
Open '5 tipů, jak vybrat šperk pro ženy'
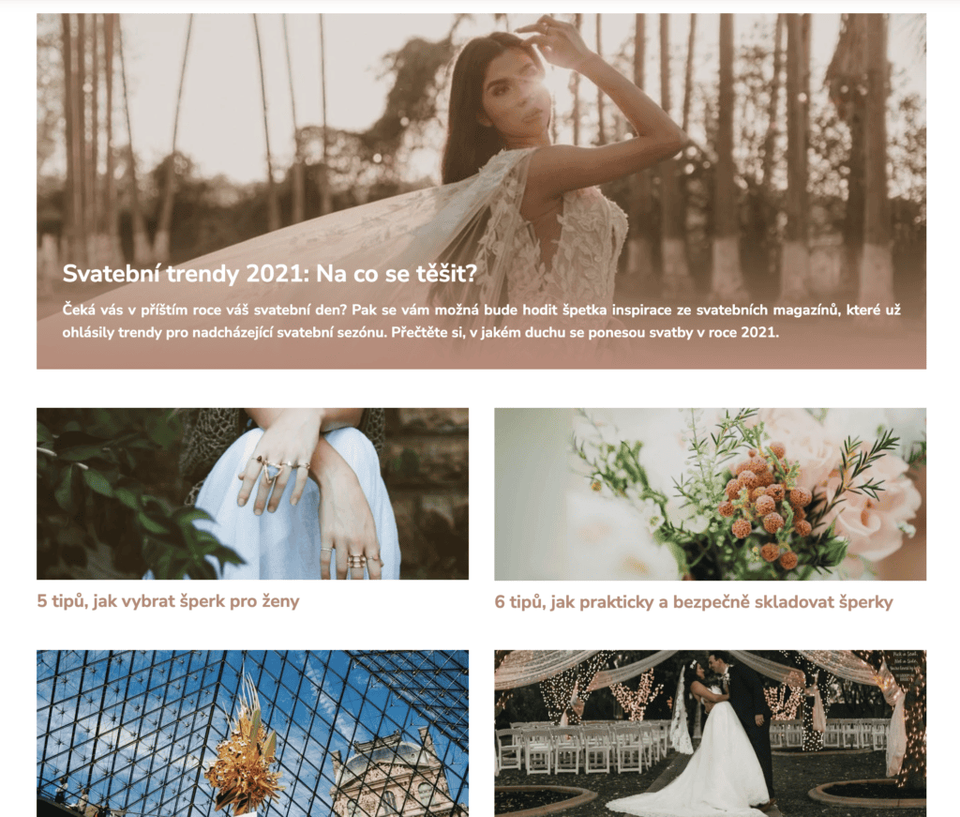click(x=168, y=601)
